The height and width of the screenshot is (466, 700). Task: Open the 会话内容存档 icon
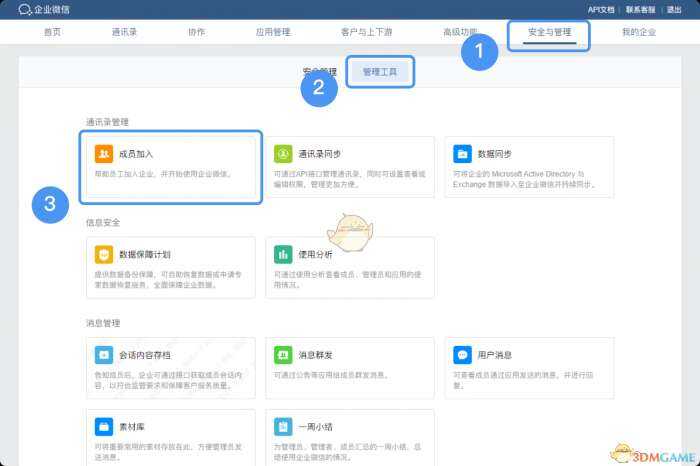click(x=104, y=355)
